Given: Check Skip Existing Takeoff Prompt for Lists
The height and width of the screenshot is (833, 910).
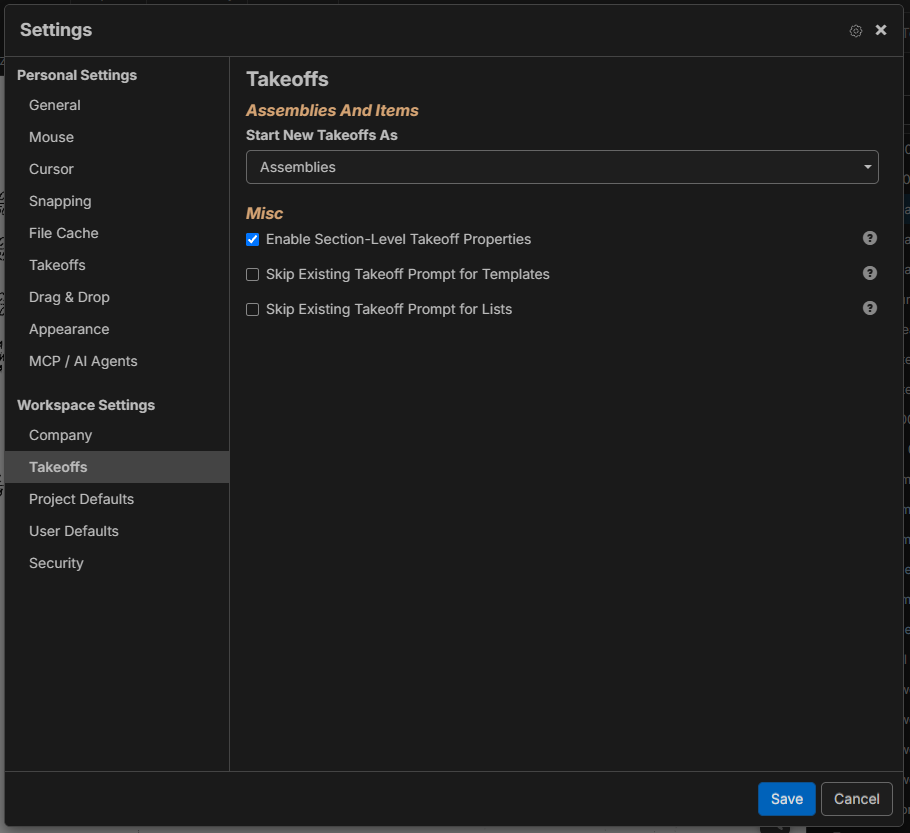Looking at the screenshot, I should [x=252, y=309].
